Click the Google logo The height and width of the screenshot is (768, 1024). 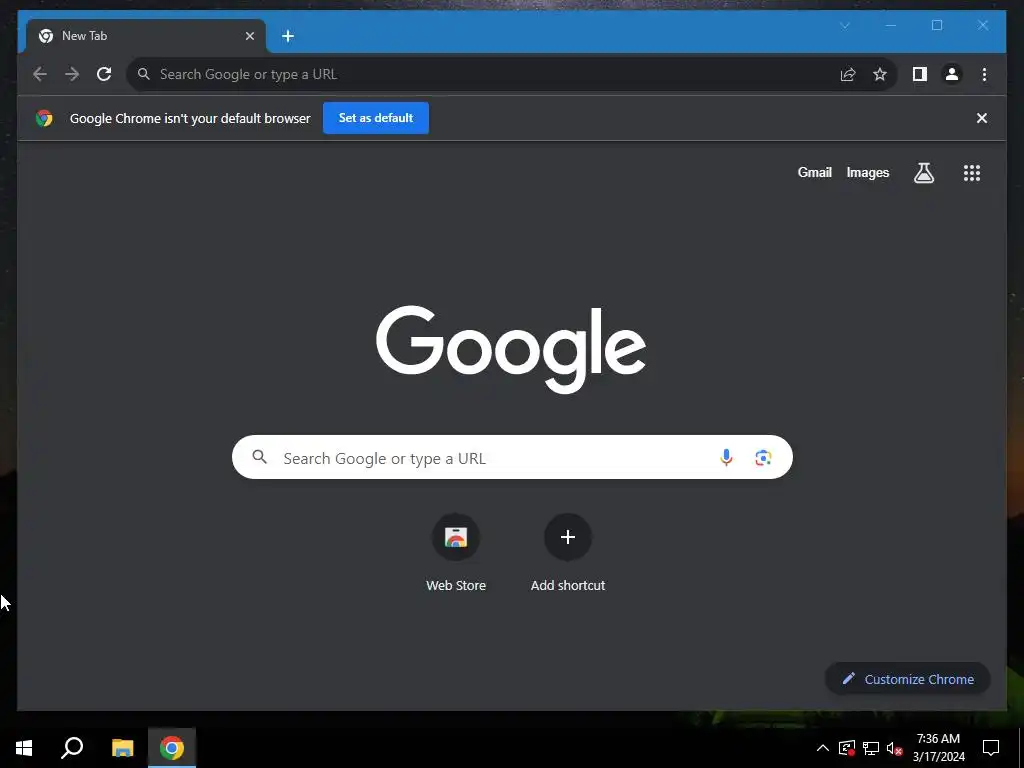[x=511, y=349]
